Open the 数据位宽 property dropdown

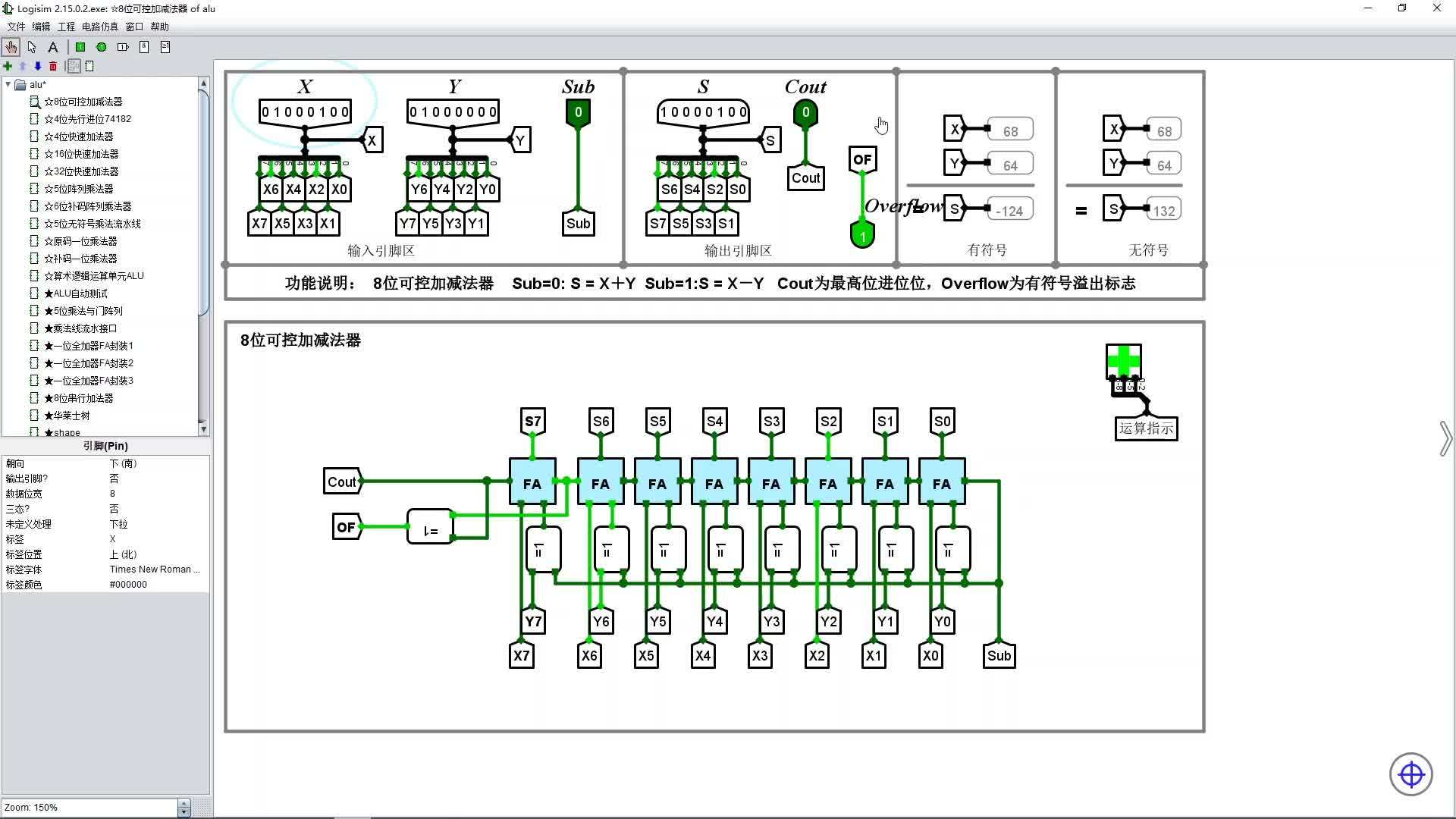click(x=158, y=494)
